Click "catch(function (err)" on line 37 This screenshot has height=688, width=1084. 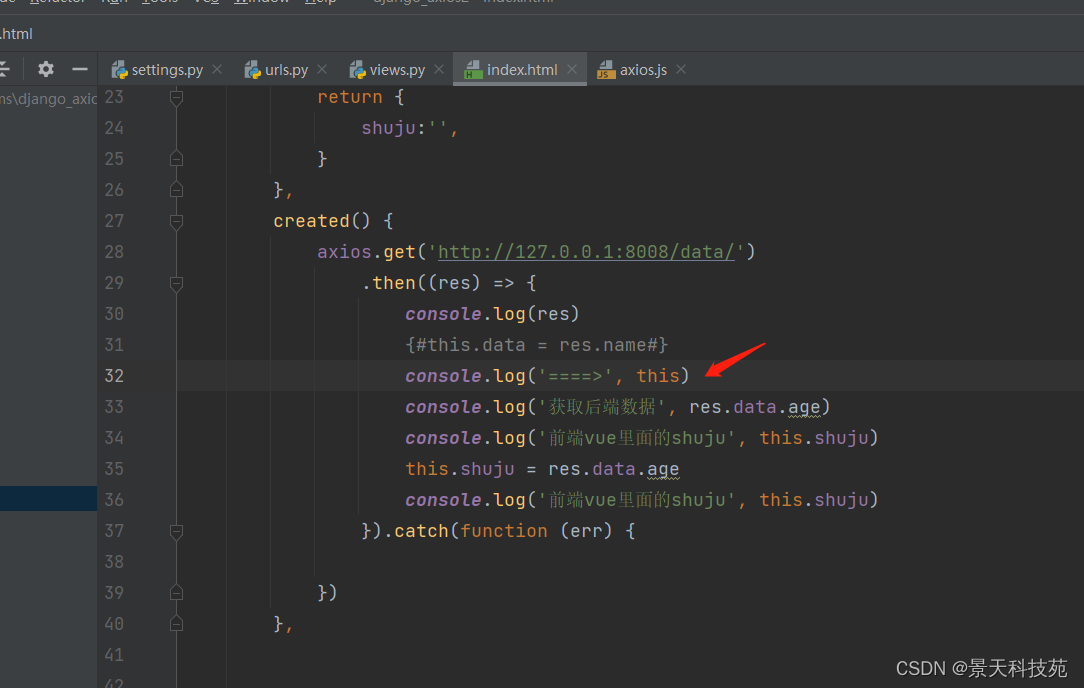point(503,531)
